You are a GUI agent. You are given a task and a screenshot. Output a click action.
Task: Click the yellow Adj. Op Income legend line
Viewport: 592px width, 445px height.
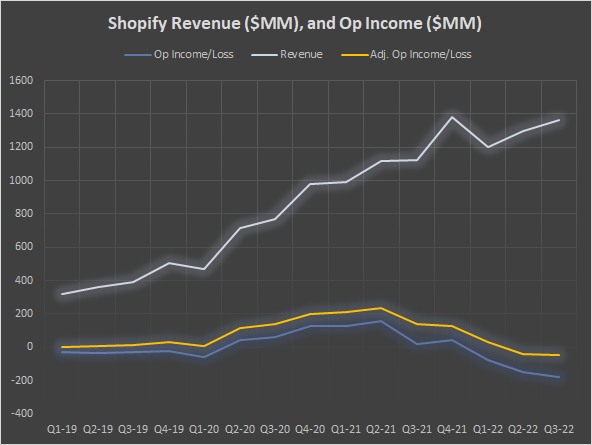355,55
